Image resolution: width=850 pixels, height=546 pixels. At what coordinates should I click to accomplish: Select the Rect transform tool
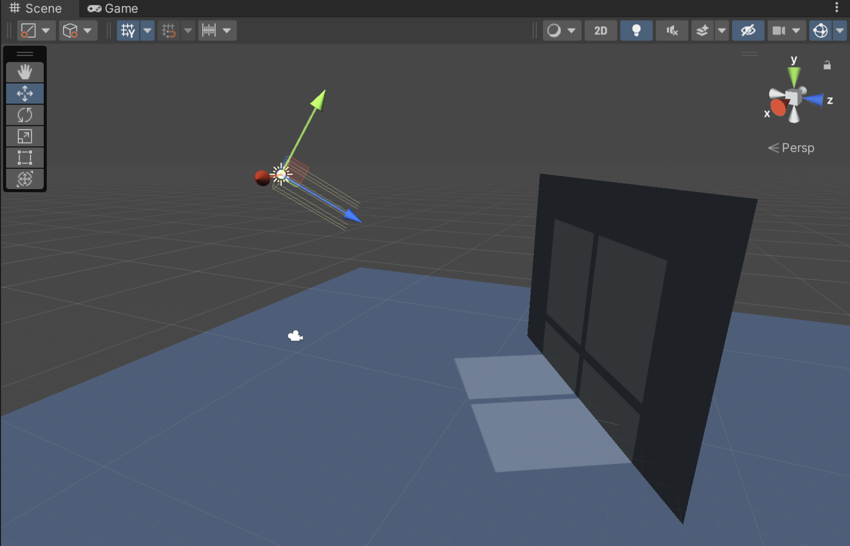(25, 157)
